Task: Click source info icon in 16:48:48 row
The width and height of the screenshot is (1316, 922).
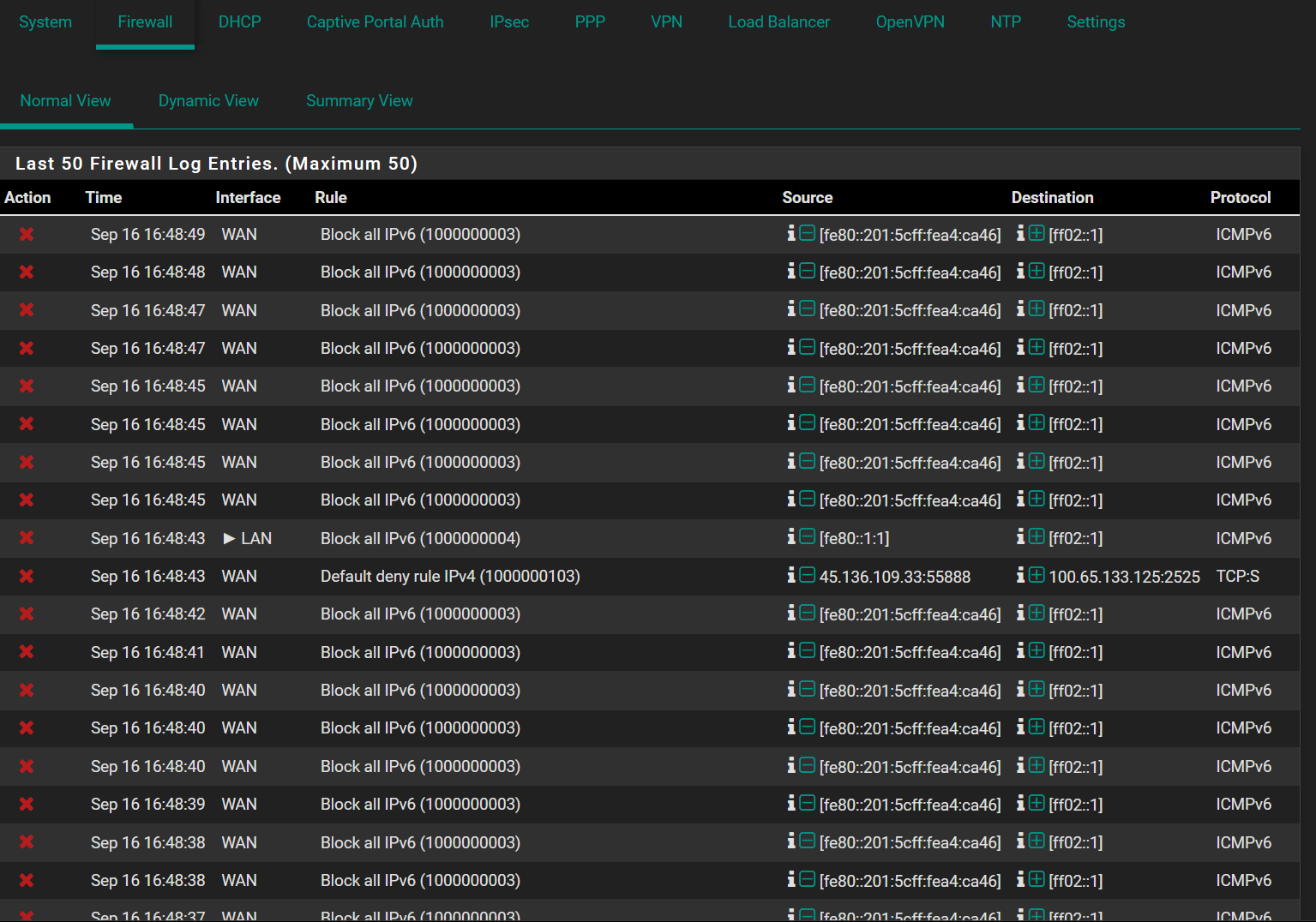Action: pyautogui.click(x=791, y=271)
